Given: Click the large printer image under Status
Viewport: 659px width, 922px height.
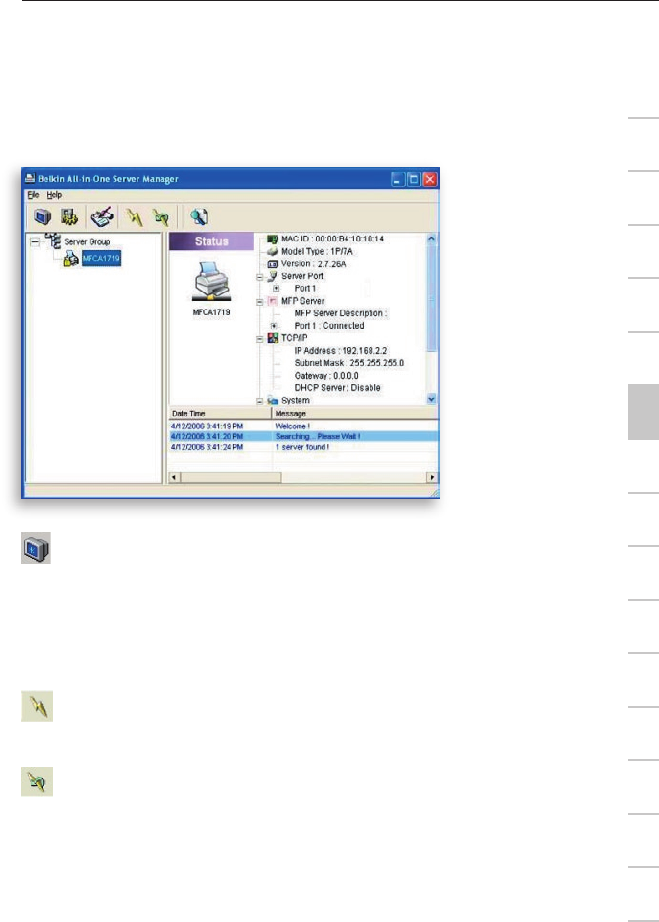Looking at the screenshot, I should [x=211, y=282].
